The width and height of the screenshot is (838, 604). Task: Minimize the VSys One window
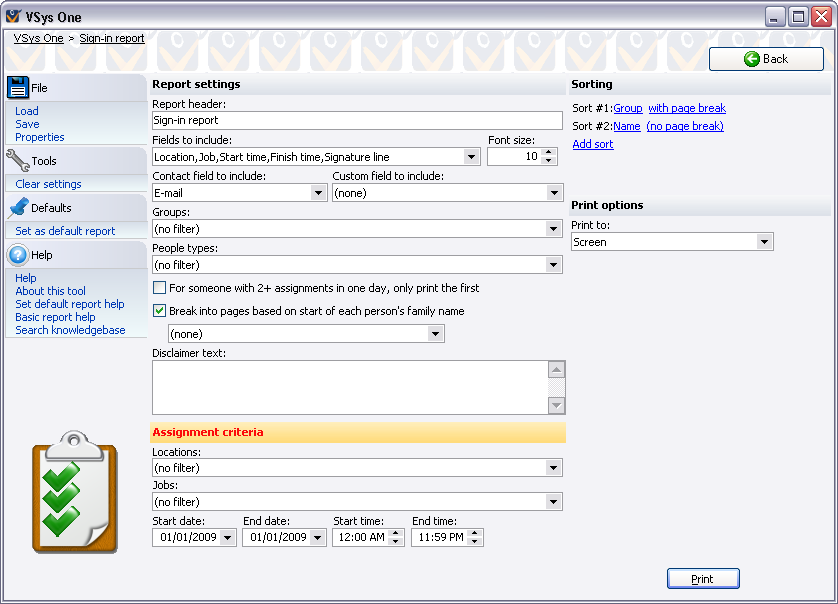774,17
